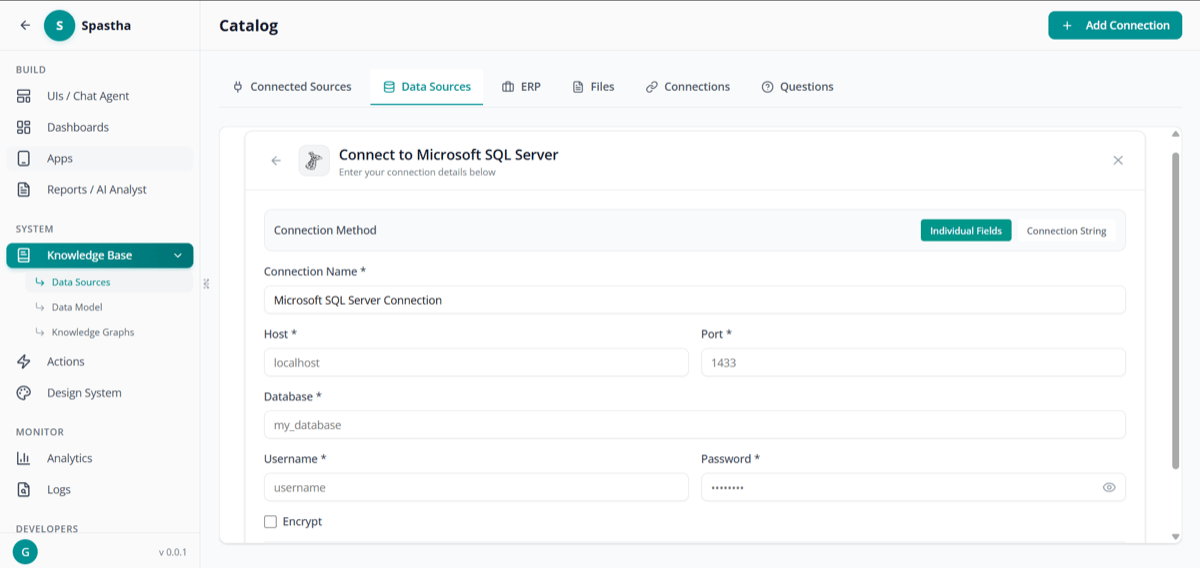Image resolution: width=1200 pixels, height=568 pixels.
Task: Click the vertical scrollbar thumb
Action: [x=1175, y=310]
